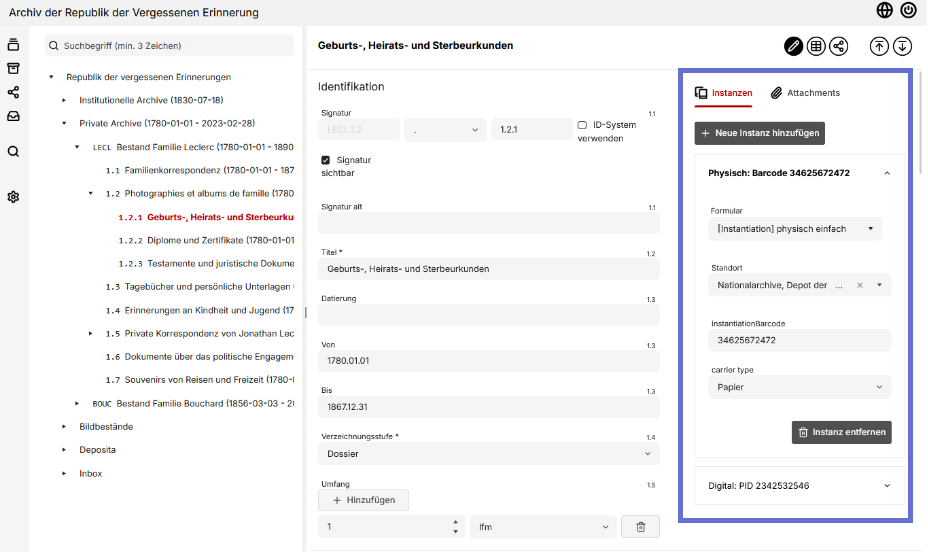Click the share icon in record header
This screenshot has width=928, height=552.
coord(839,46)
